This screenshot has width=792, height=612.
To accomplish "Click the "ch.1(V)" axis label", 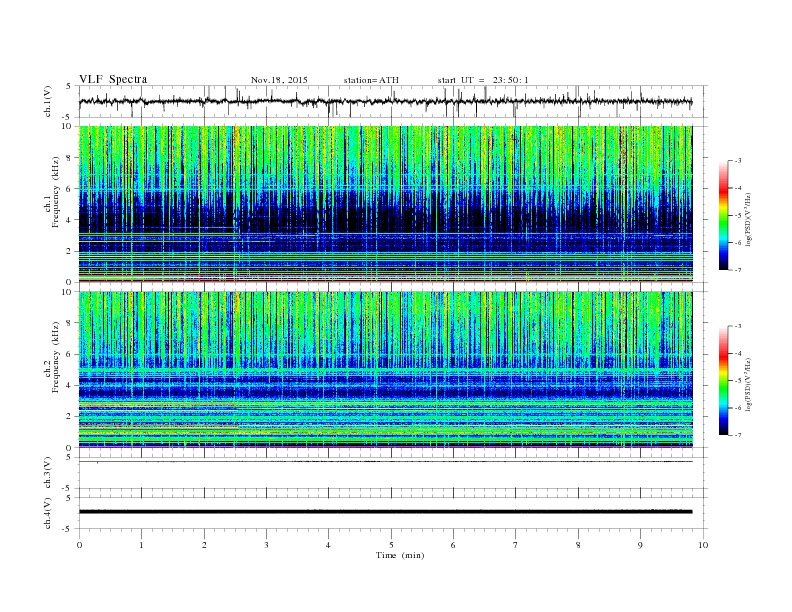I will (48, 102).
